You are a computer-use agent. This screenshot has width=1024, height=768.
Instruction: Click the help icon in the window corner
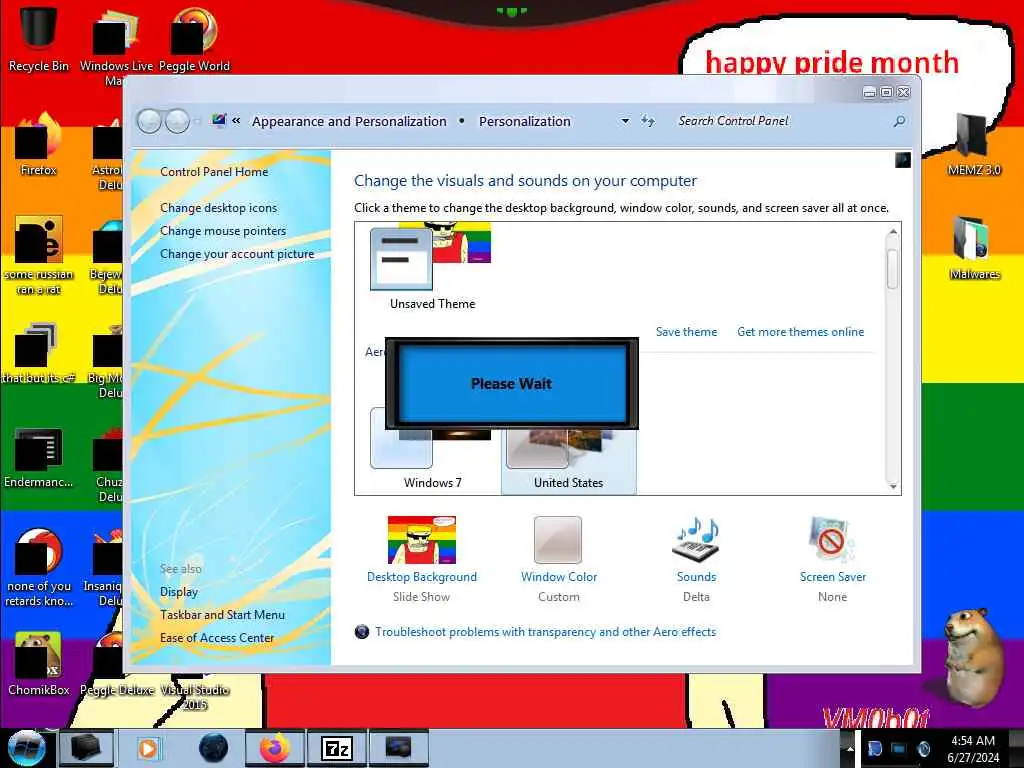point(903,160)
